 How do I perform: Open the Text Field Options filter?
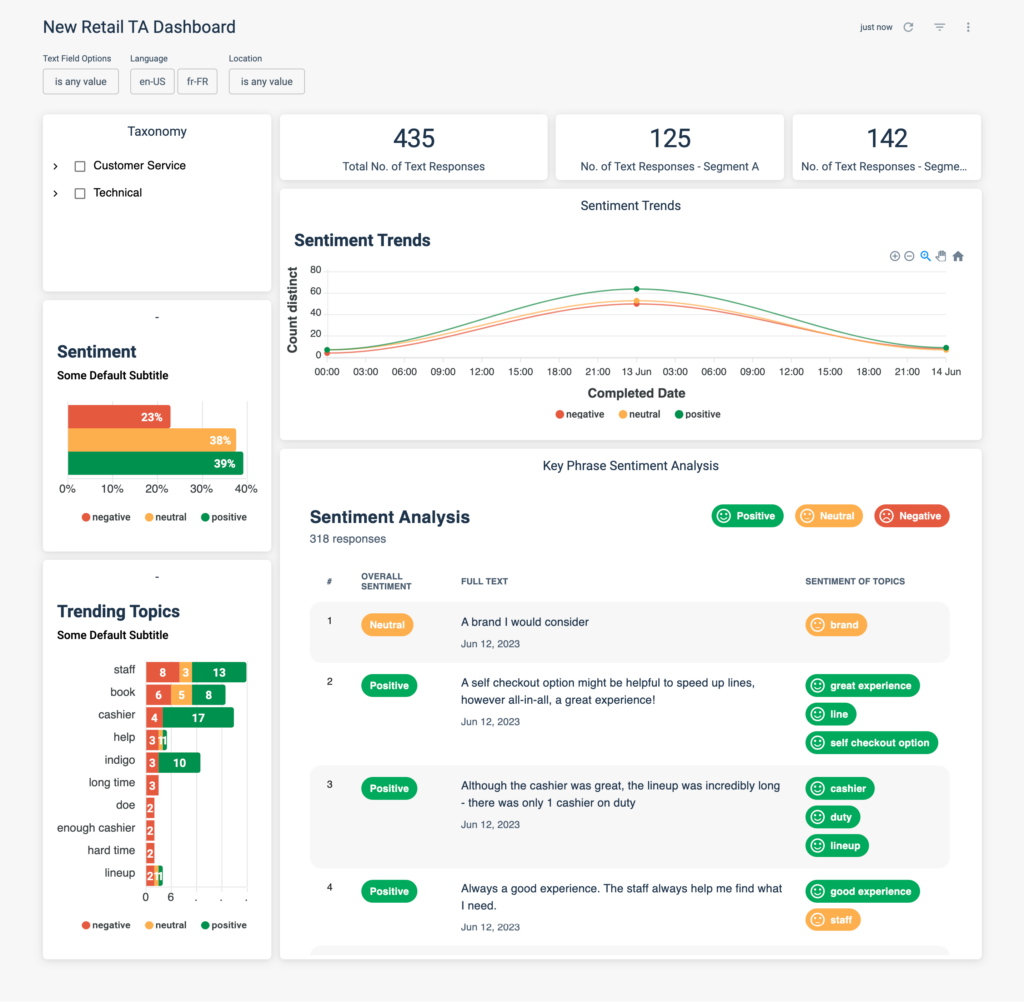point(81,82)
